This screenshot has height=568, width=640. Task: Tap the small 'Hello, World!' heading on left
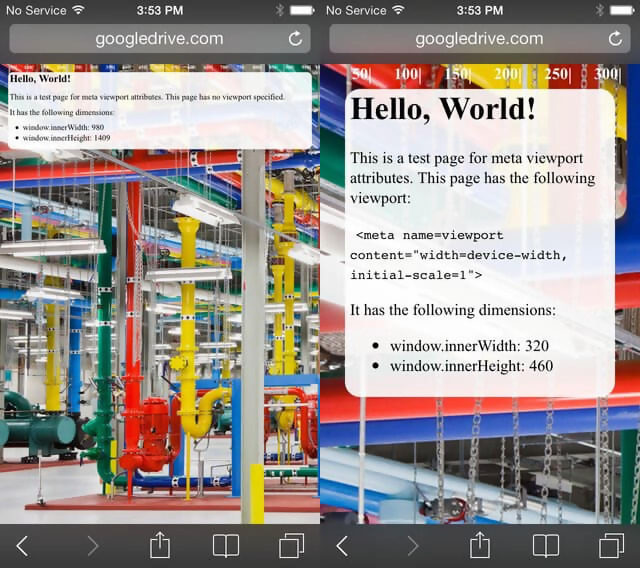(40, 79)
